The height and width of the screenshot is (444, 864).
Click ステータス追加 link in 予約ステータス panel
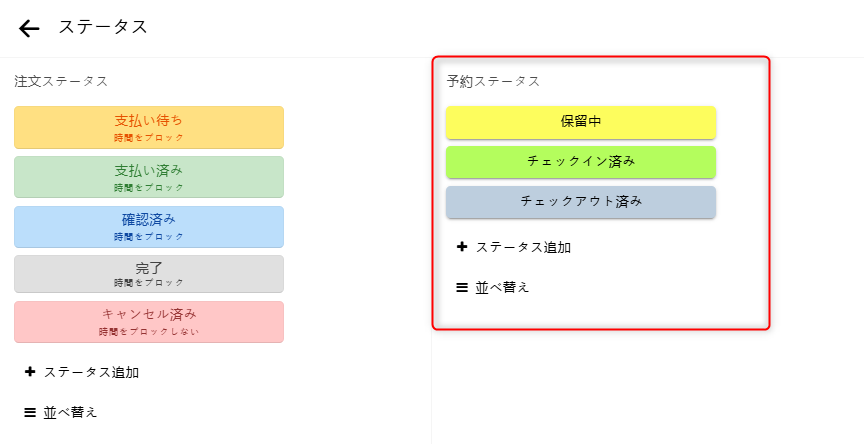coord(523,247)
